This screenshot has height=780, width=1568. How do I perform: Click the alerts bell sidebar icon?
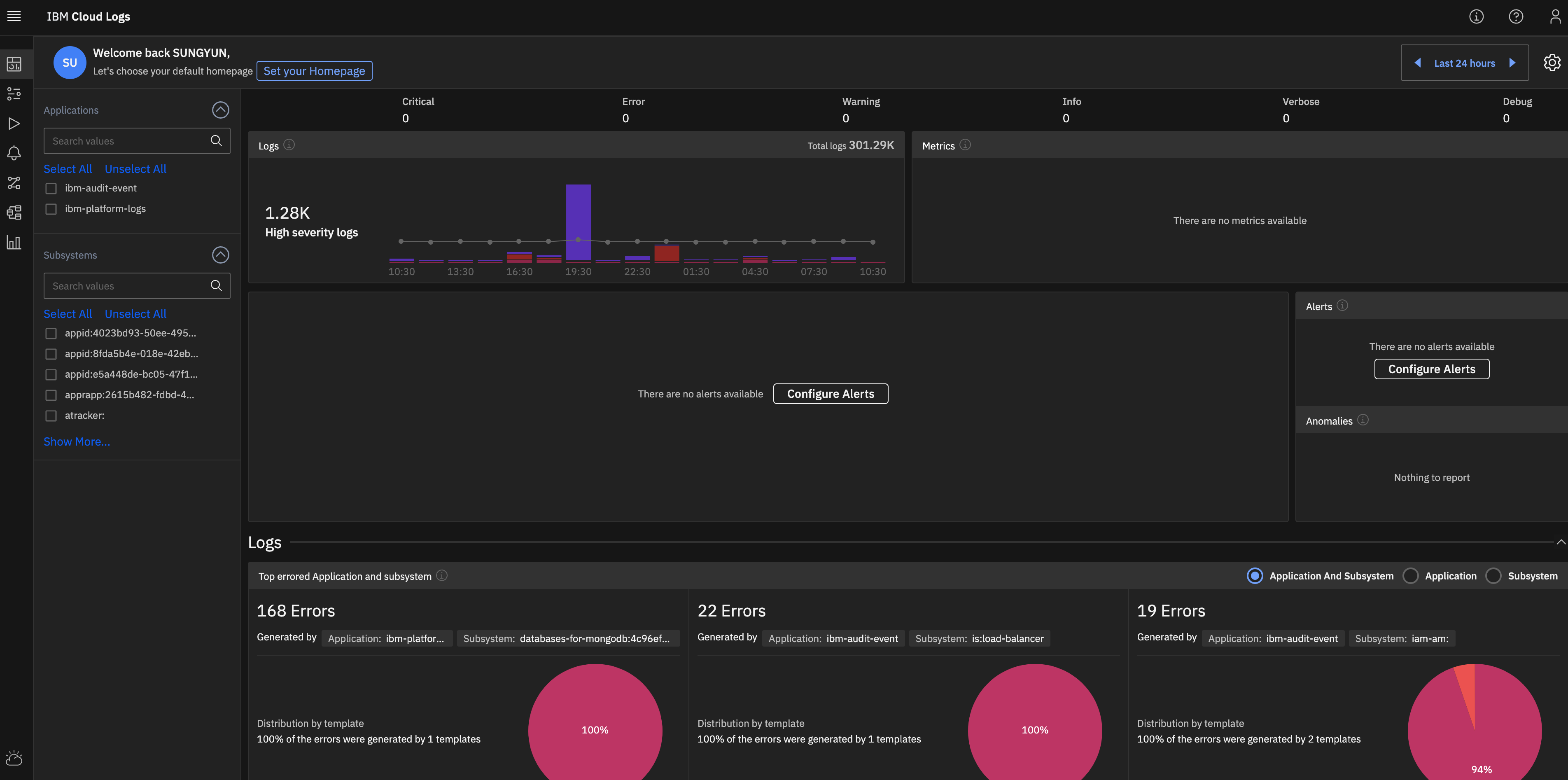tap(14, 153)
